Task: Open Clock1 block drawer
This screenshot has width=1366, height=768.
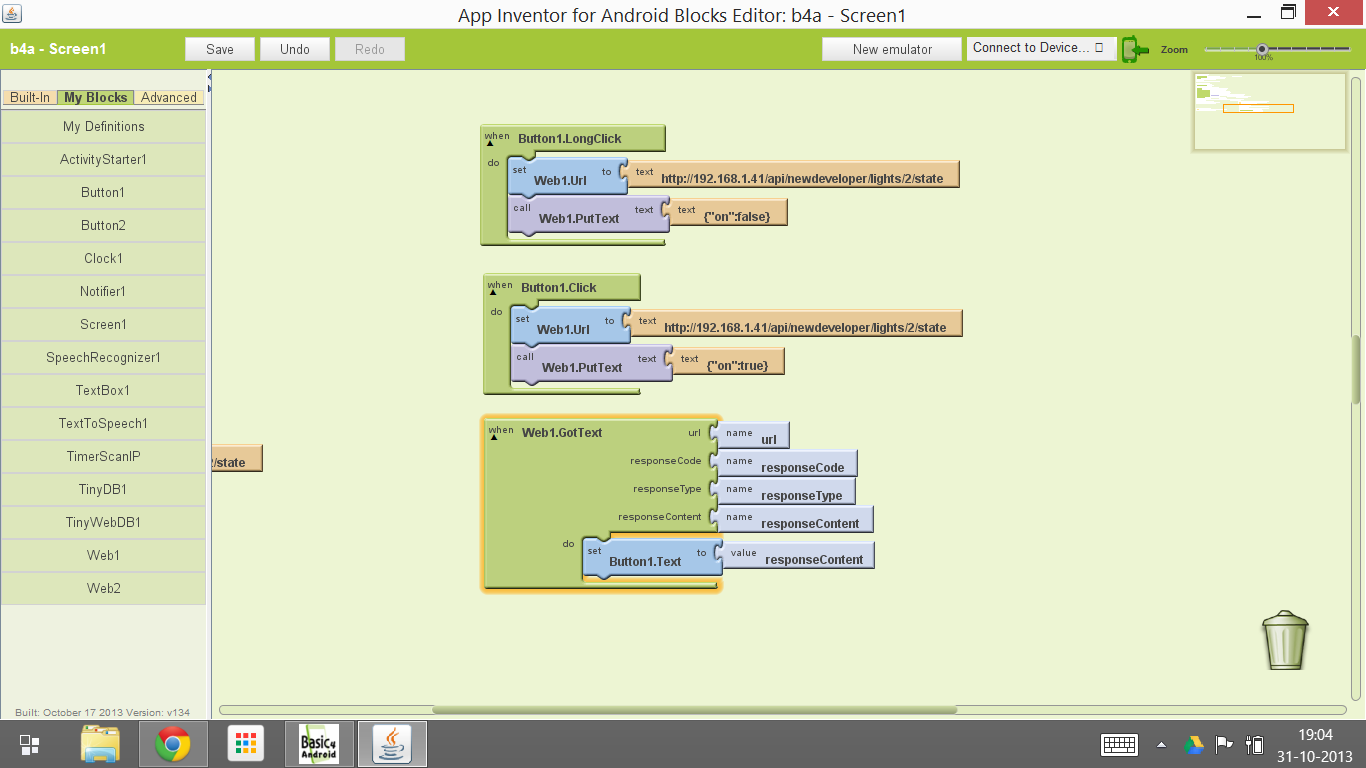Action: click(103, 259)
